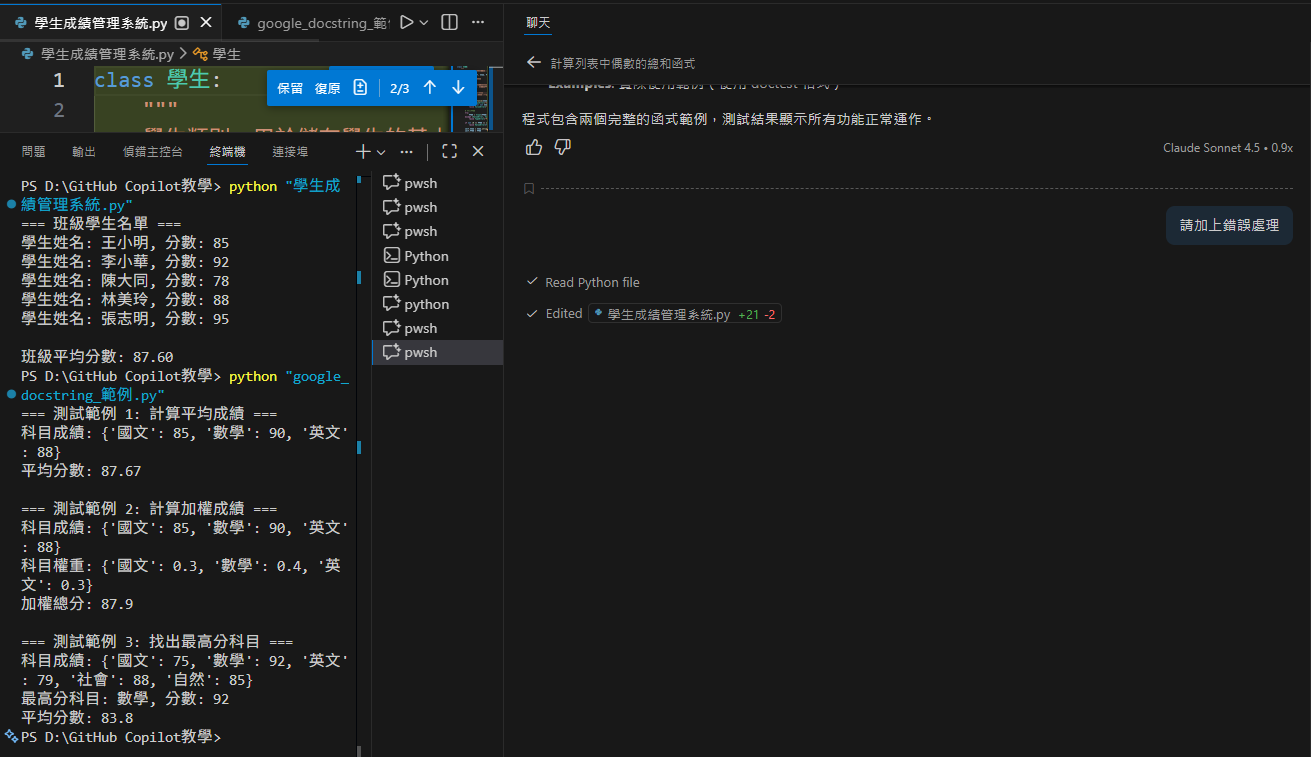1311x757 pixels.
Task: Click 復原 to undo the changes
Action: (327, 88)
